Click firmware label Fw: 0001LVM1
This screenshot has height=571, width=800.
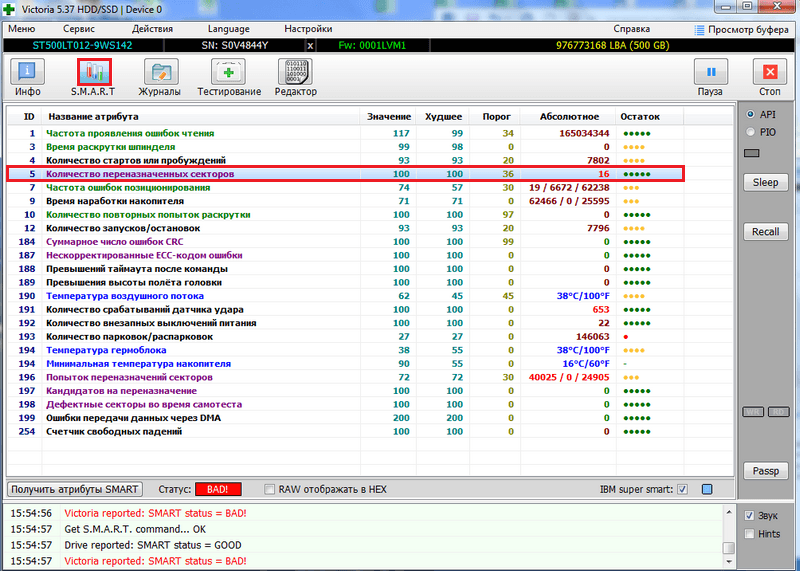coord(372,45)
